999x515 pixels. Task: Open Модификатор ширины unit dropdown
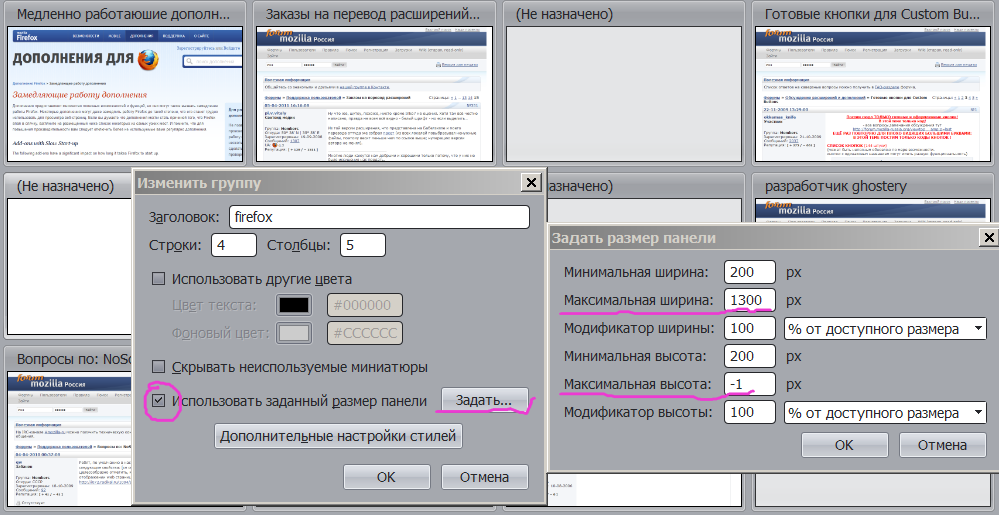[x=884, y=329]
